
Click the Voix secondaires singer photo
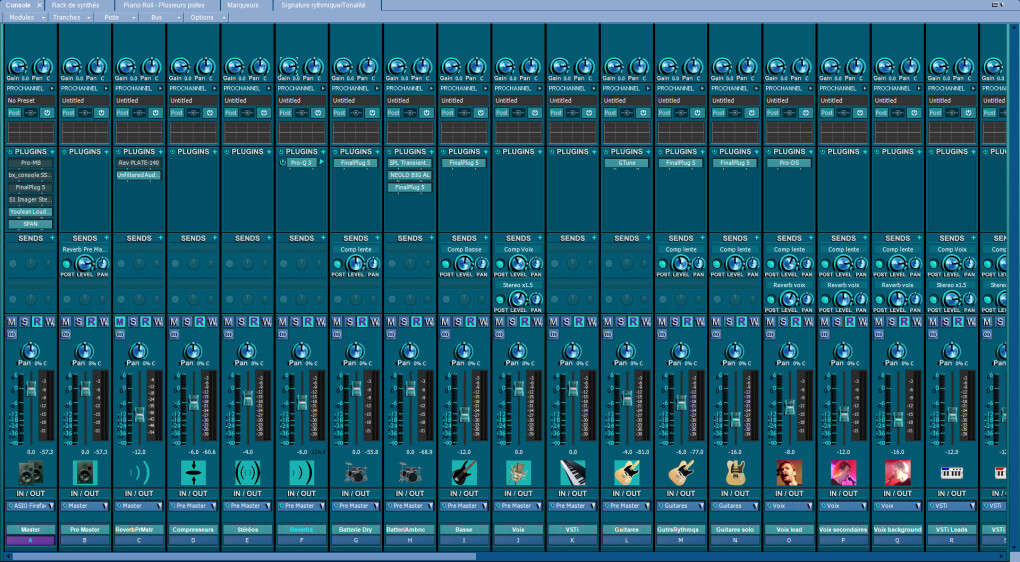844,473
